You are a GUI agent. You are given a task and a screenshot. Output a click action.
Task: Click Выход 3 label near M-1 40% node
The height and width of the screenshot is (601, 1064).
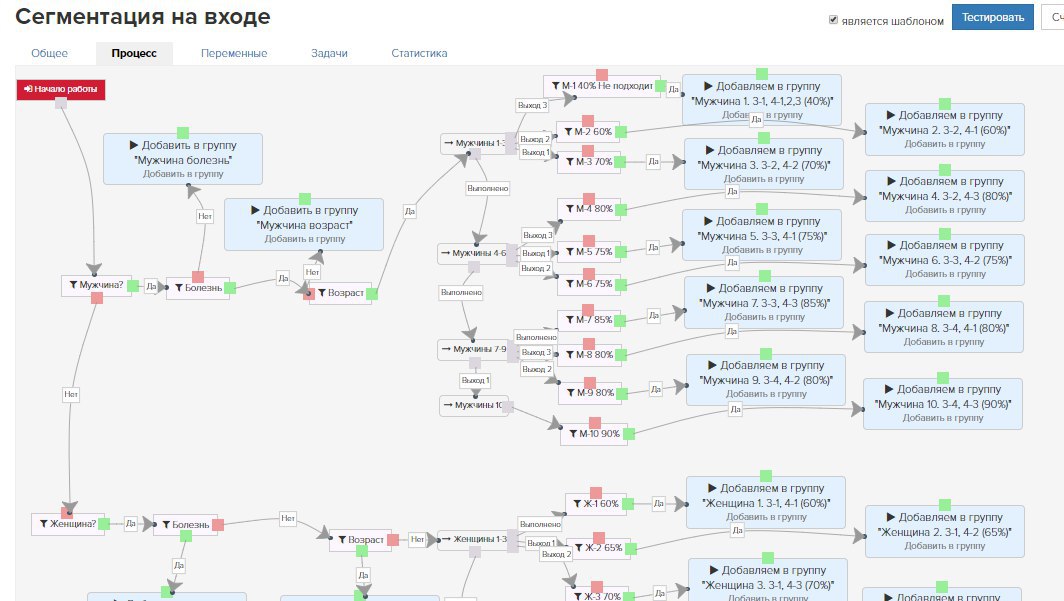pyautogui.click(x=532, y=105)
